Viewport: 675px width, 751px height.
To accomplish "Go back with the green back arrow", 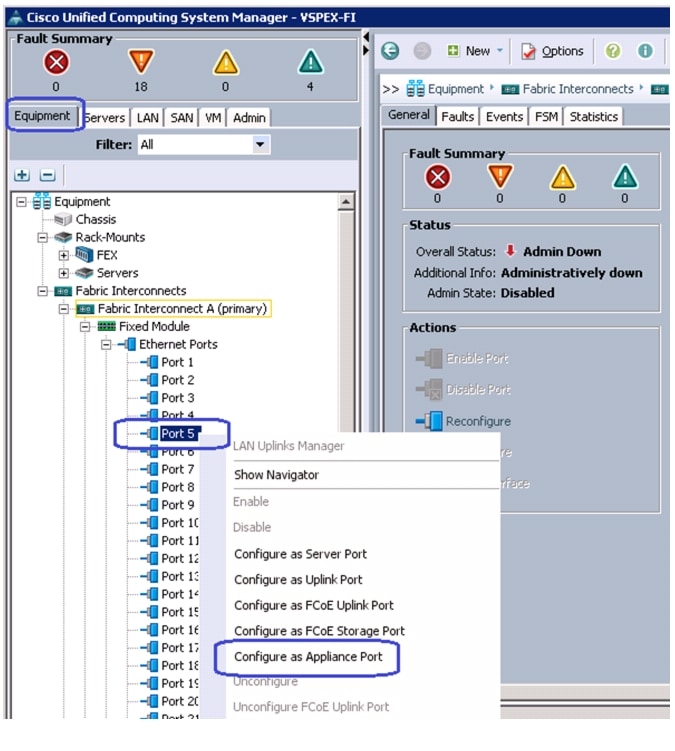I will 390,51.
